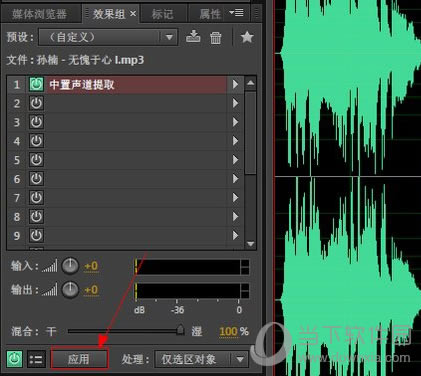Click mix percentage value 100
The height and width of the screenshot is (376, 421).
(x=228, y=331)
